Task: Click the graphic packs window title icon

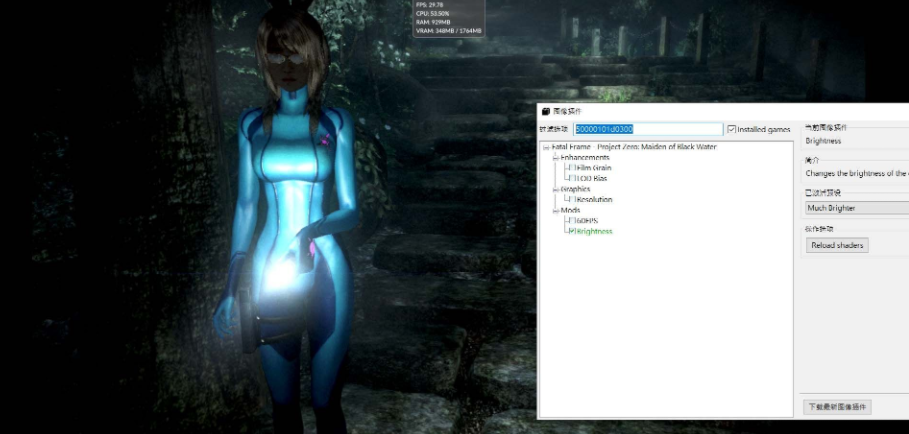Action: 546,111
